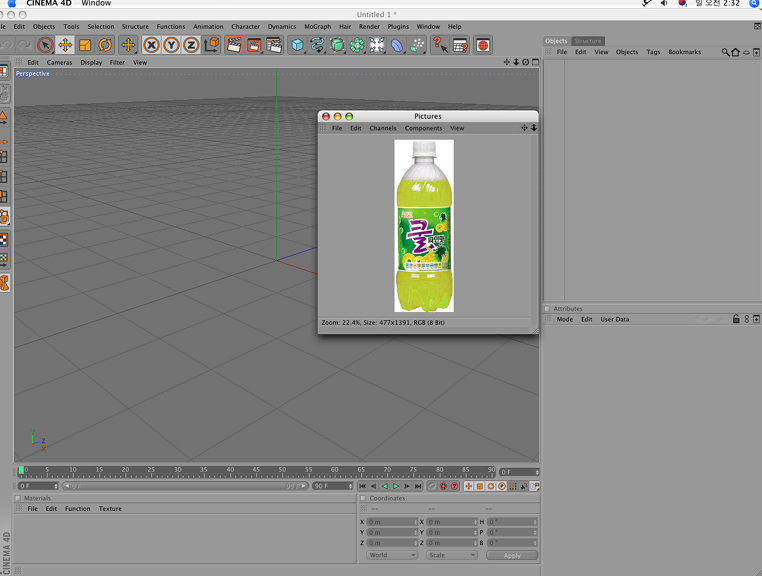Toggle autokeying red button
The image size is (762, 576).
pos(454,486)
